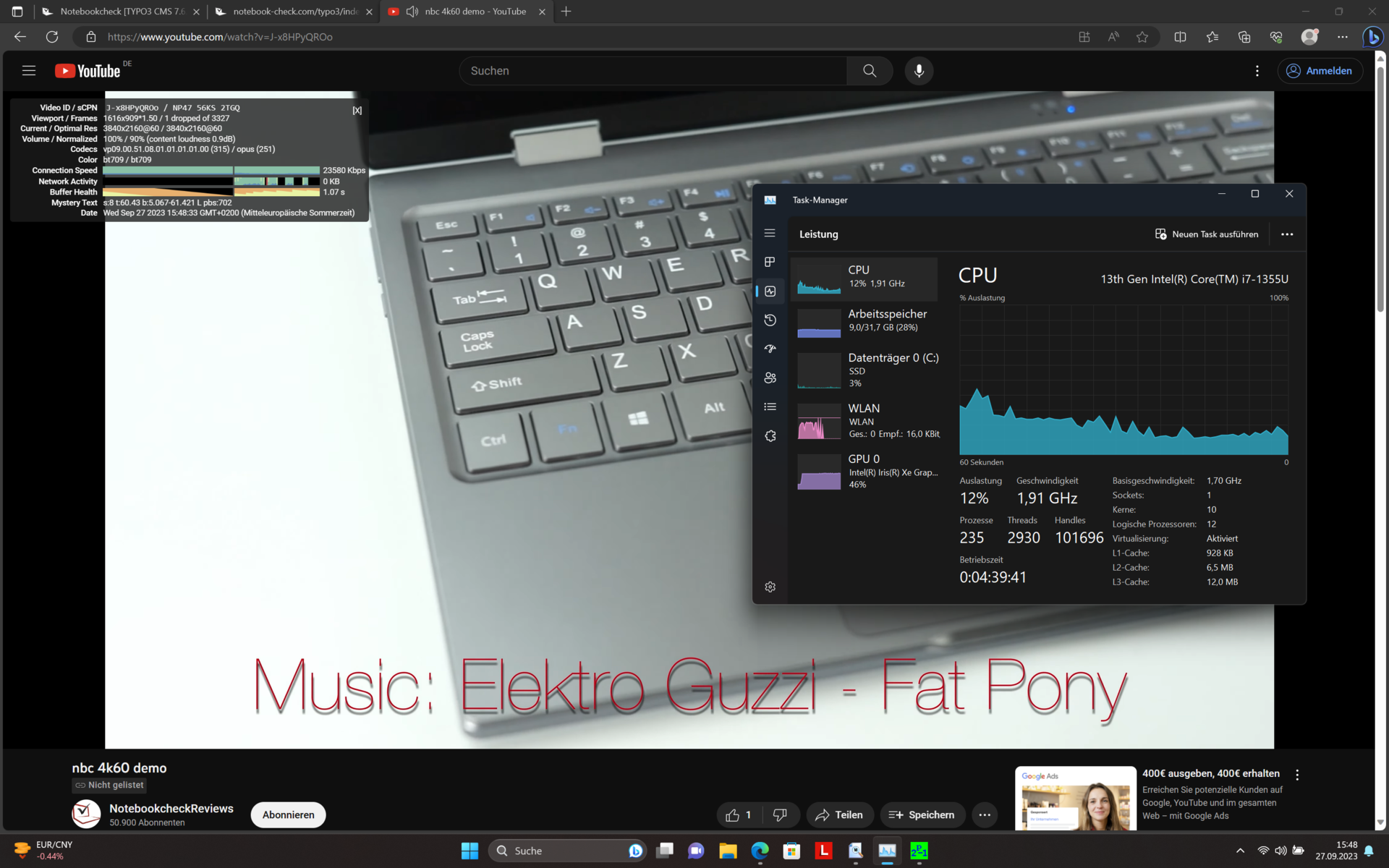The height and width of the screenshot is (868, 1389).
Task: Open File Explorer from taskbar
Action: 728,851
